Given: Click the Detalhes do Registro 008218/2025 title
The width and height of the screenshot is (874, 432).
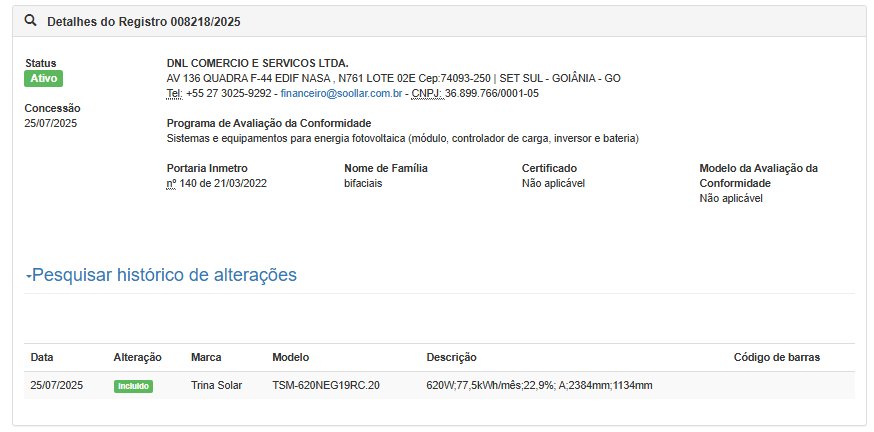Looking at the screenshot, I should pos(143,21).
